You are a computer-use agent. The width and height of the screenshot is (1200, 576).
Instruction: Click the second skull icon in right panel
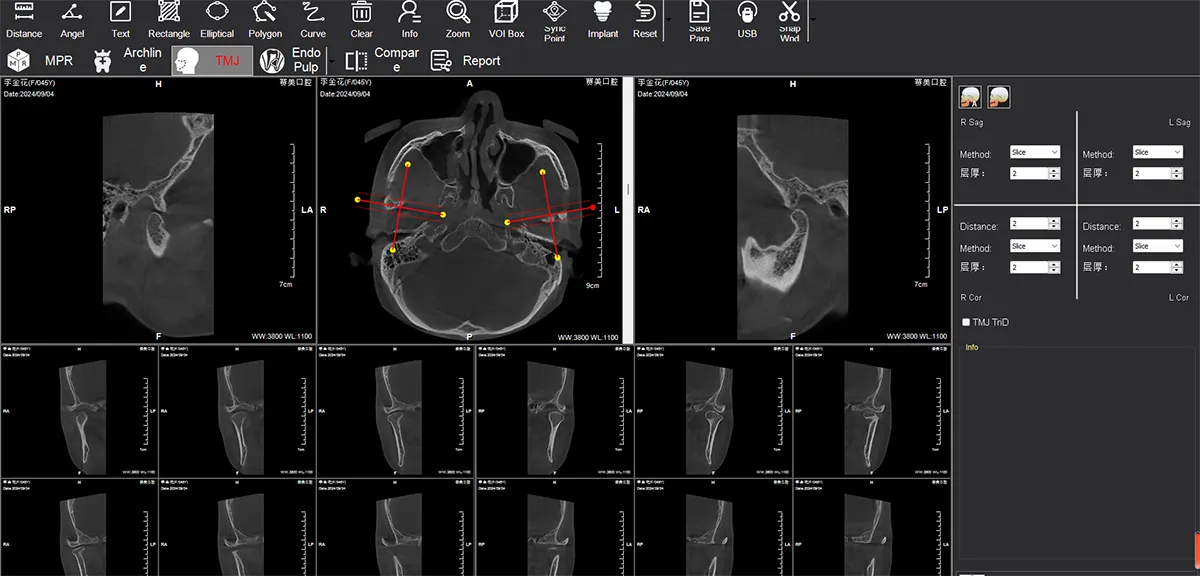click(x=999, y=96)
